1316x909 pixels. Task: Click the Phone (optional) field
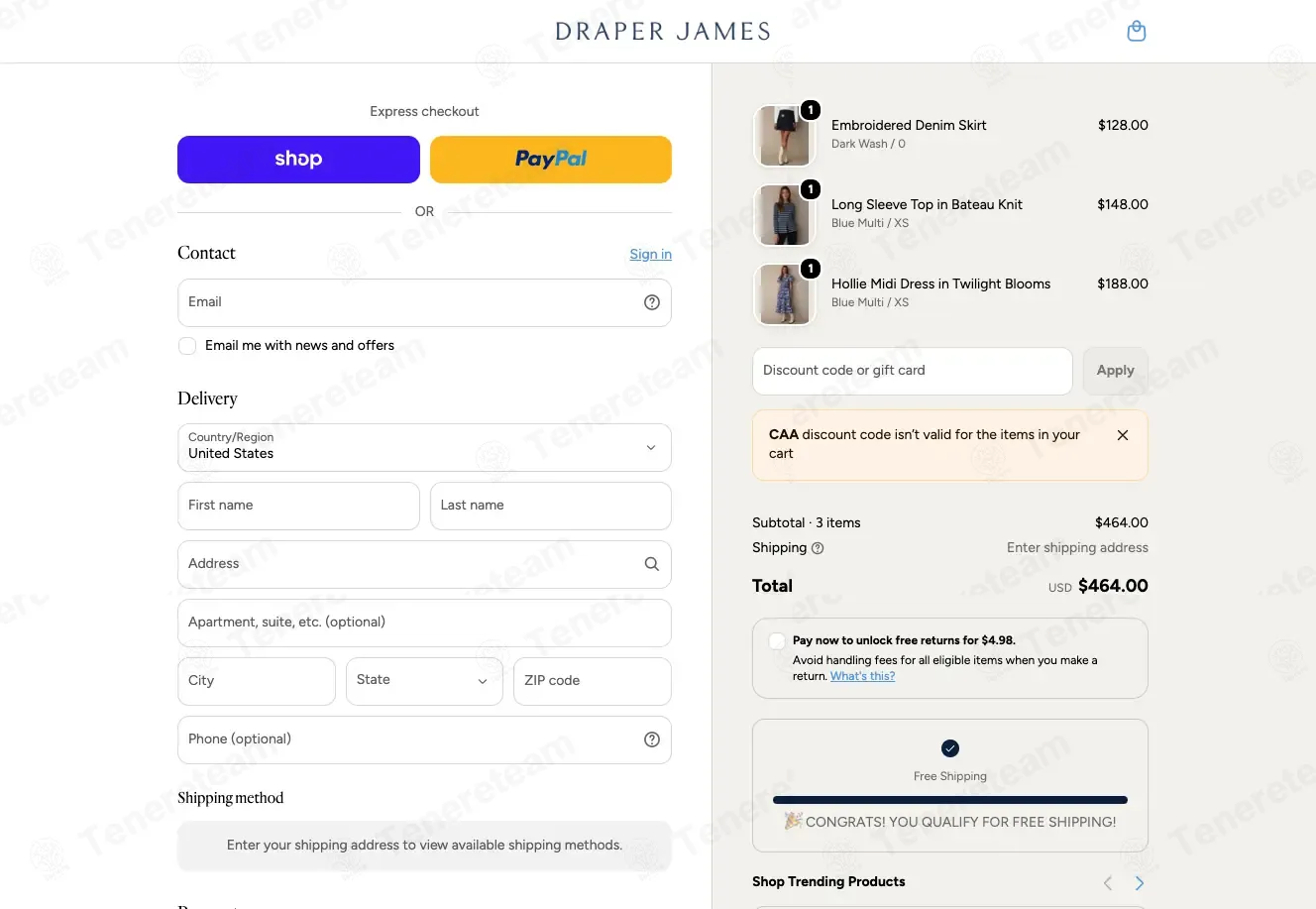coord(424,739)
